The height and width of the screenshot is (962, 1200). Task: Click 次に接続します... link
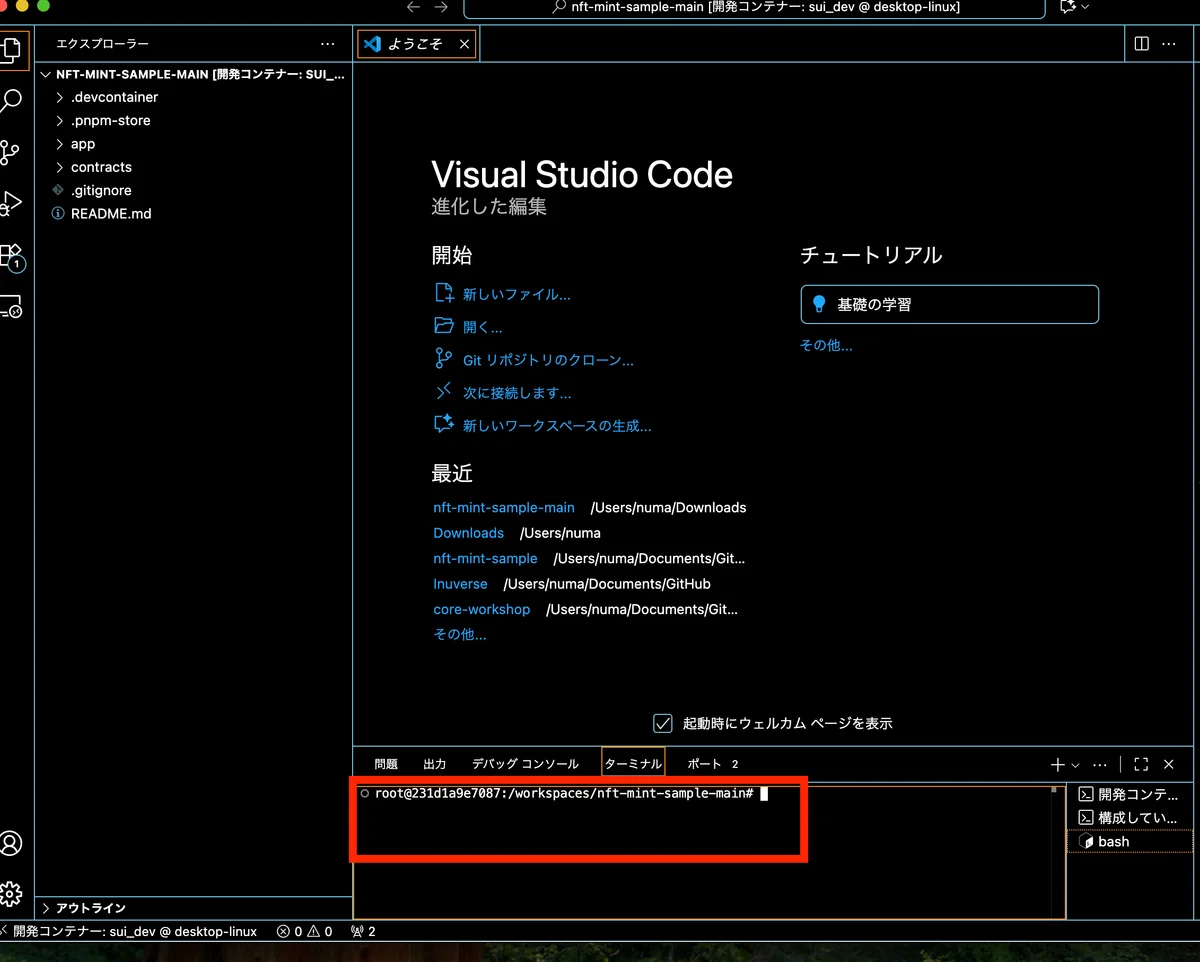click(517, 393)
